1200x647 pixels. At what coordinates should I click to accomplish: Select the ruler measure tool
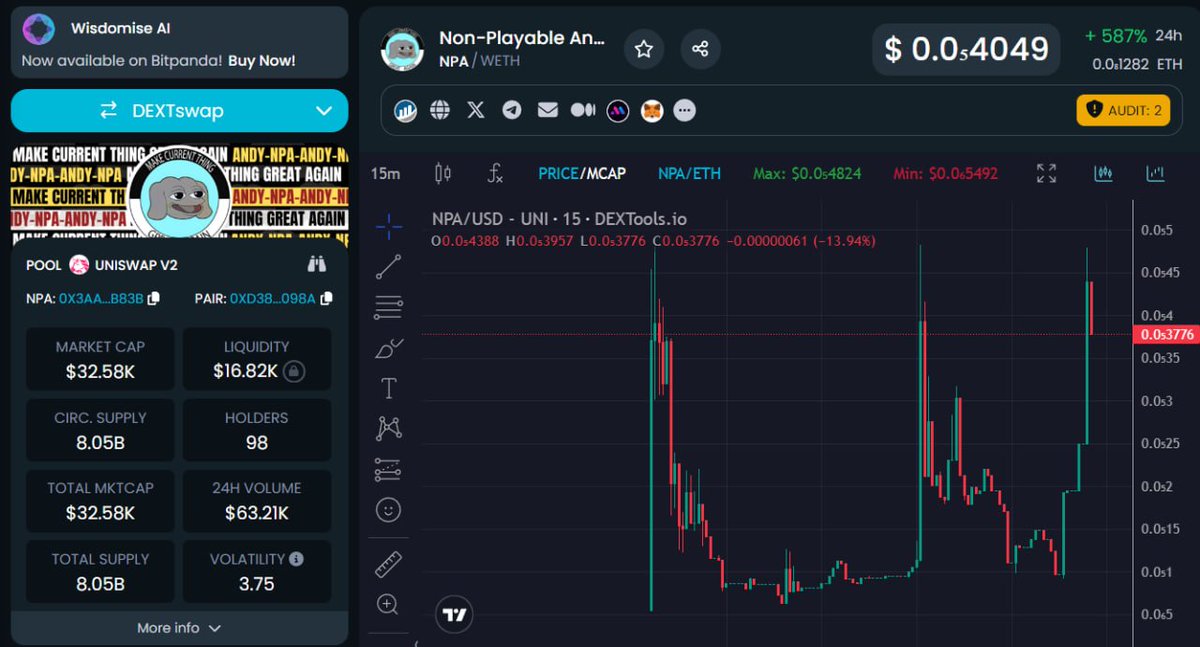click(389, 564)
